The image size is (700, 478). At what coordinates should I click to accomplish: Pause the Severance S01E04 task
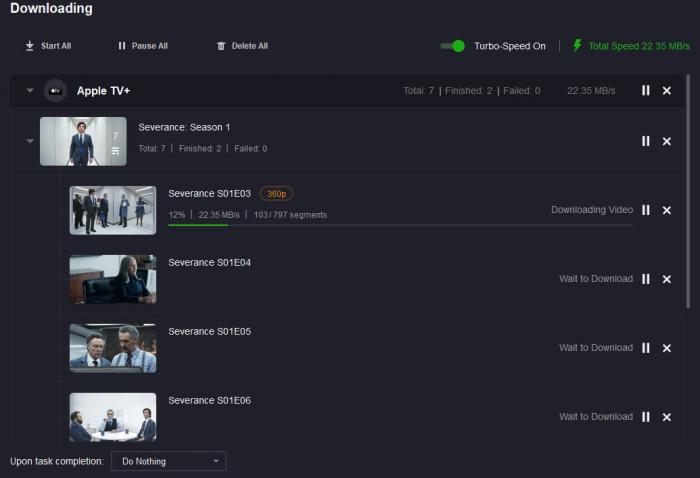coord(646,279)
